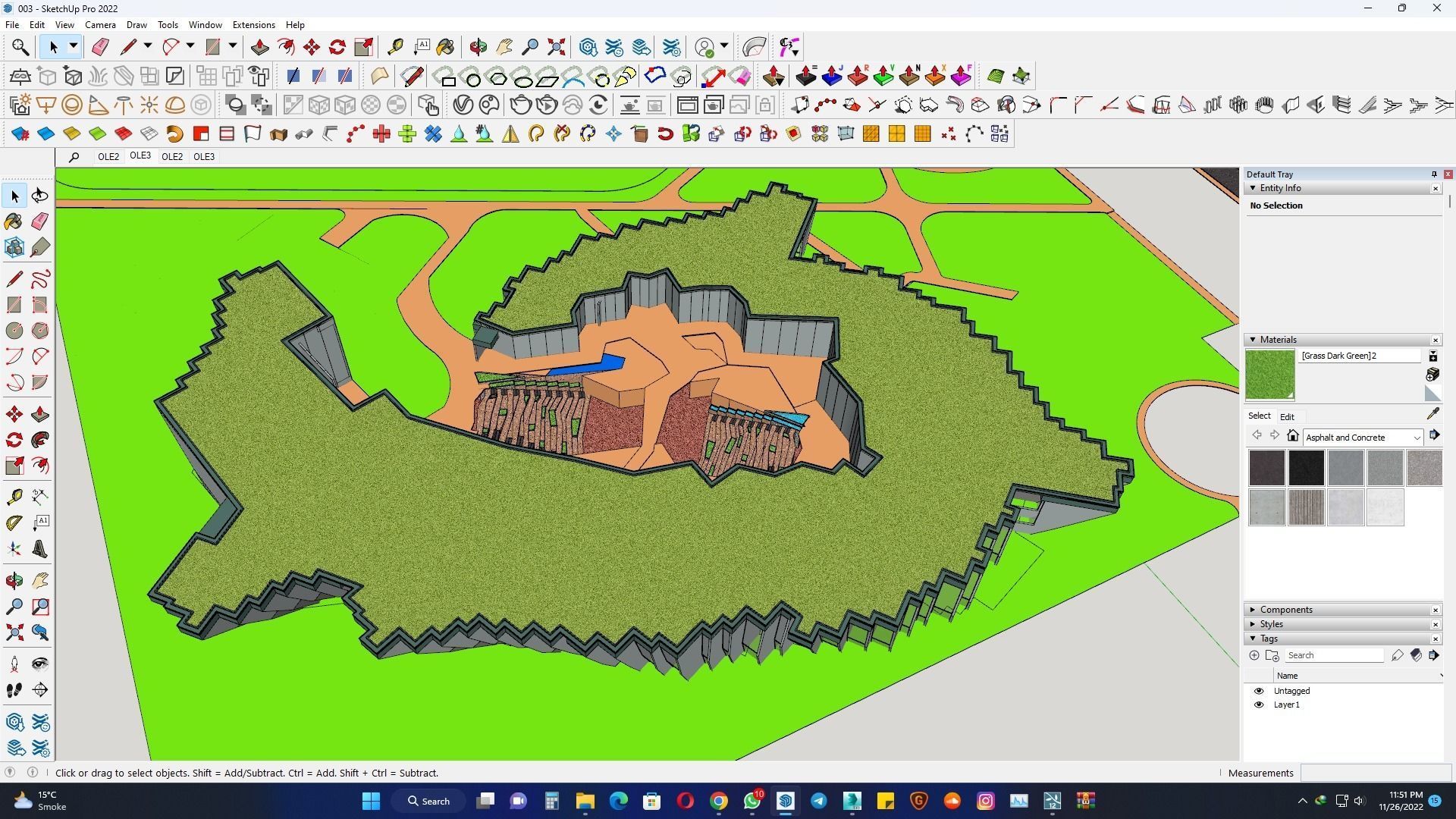
Task: Activate the Orbit tool in top toolbar
Action: coord(478,47)
